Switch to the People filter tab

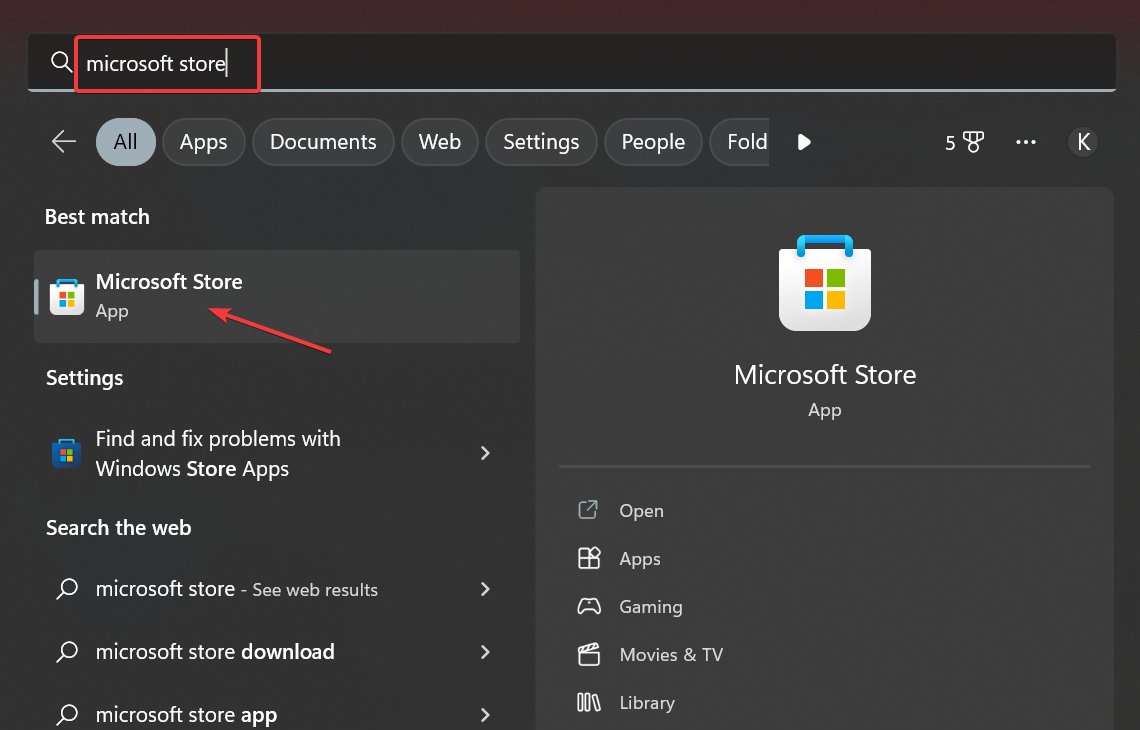coord(653,142)
